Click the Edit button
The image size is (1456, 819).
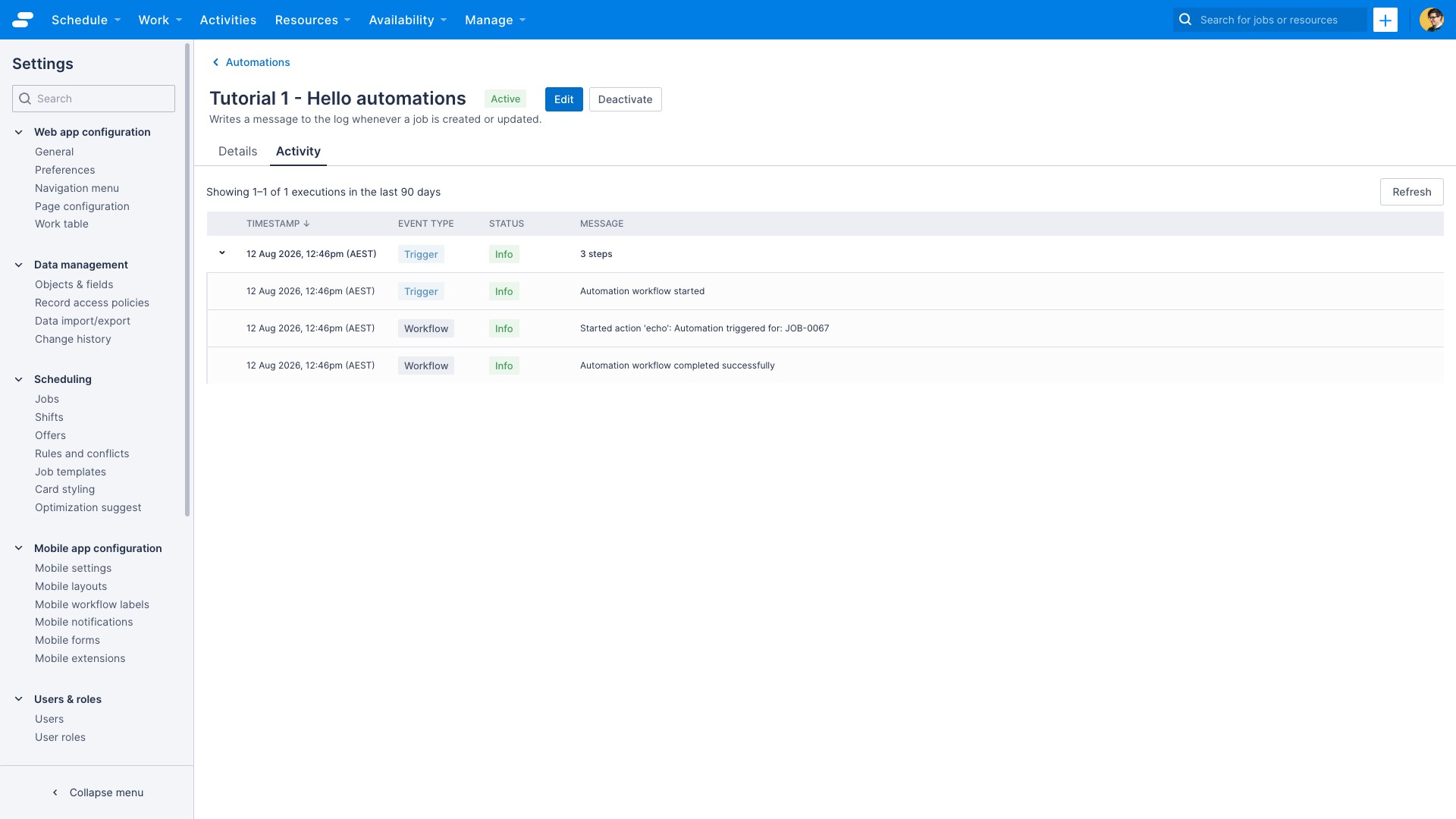564,99
